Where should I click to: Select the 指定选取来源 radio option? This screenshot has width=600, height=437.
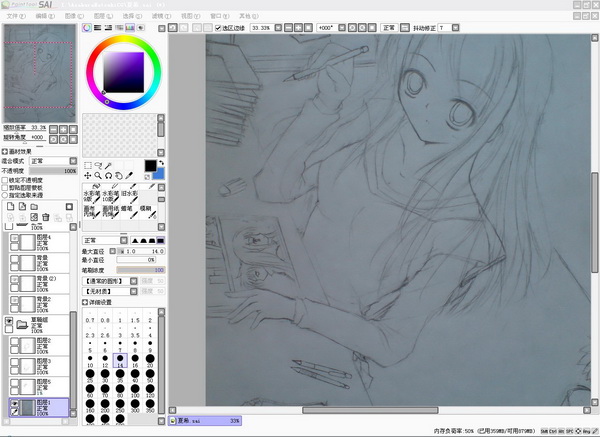click(x=5, y=195)
